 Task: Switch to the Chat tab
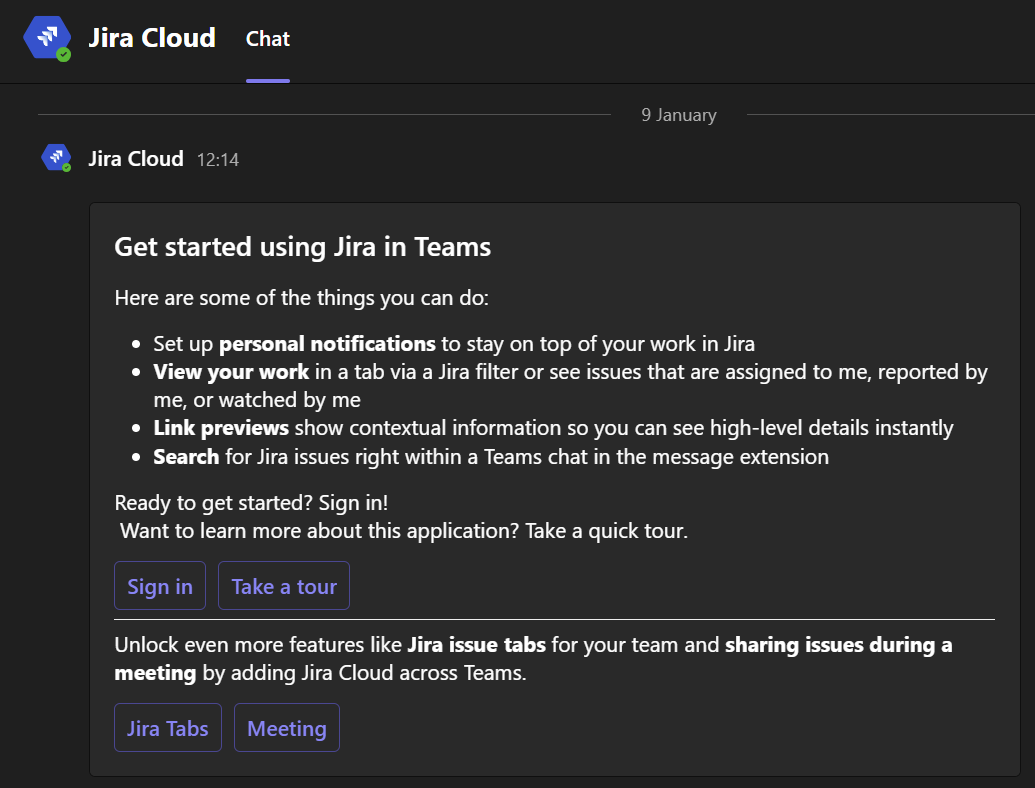point(266,38)
